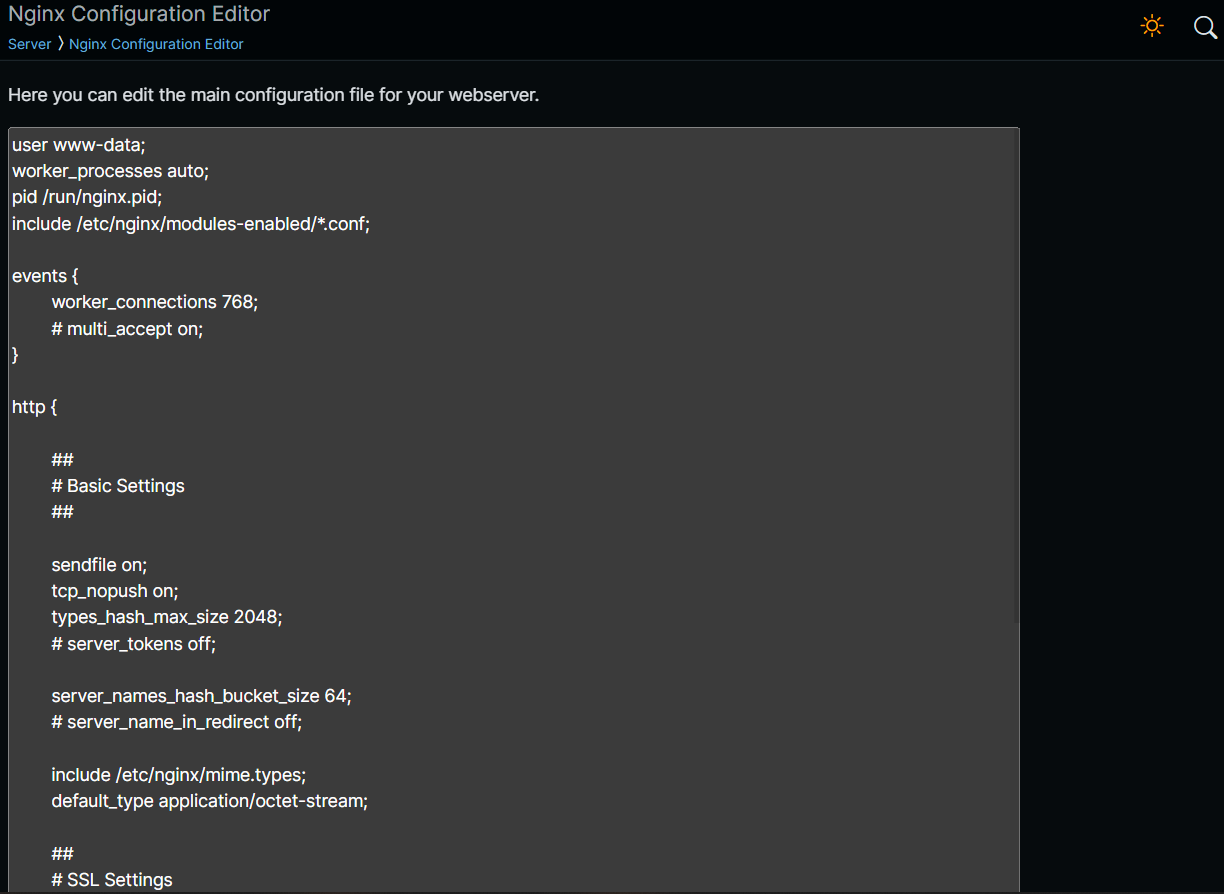Click the server_tokens off comment line
Screen dimensions: 1224x894
coord(134,644)
